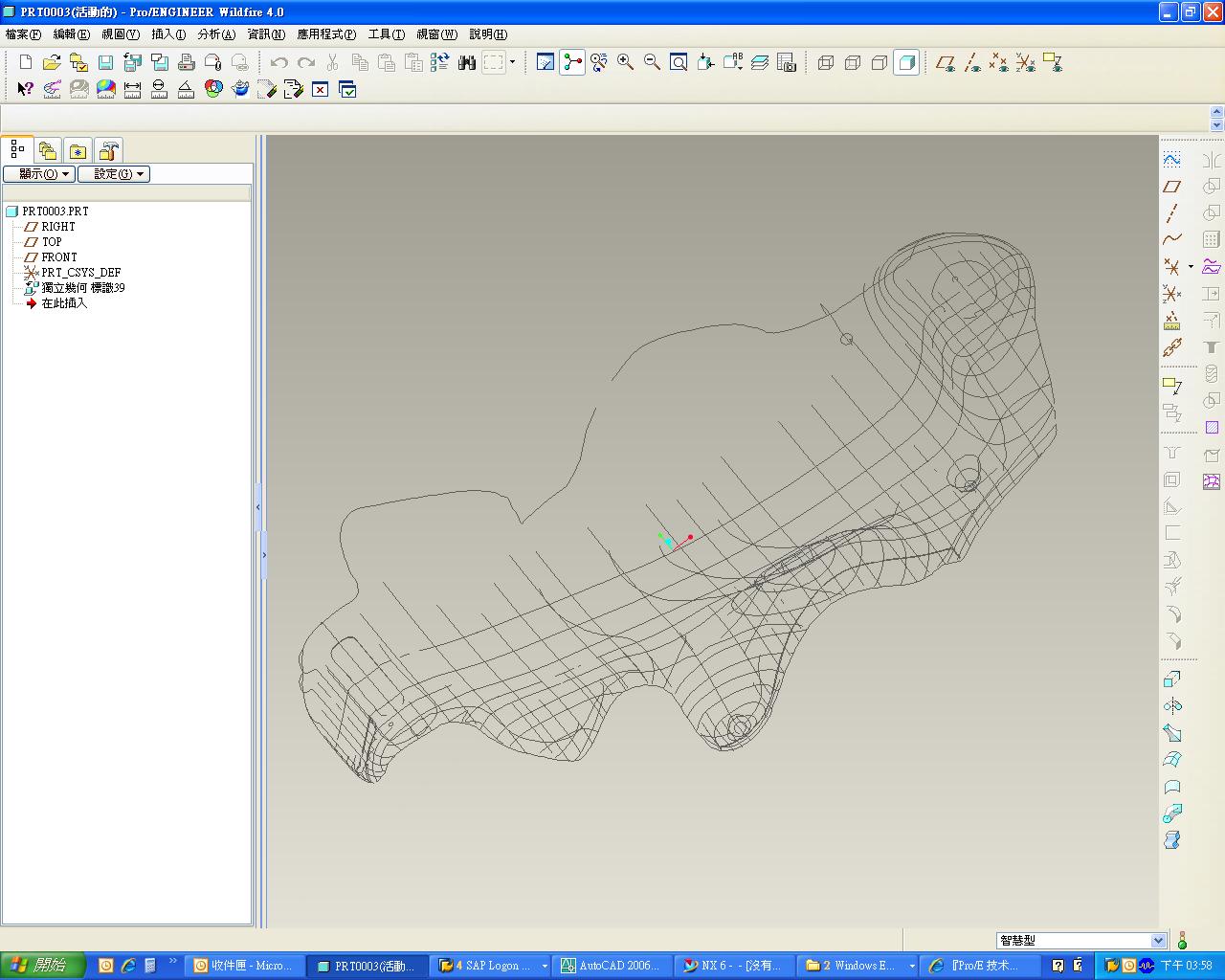1225x980 pixels.
Task: Open the 插入 menu
Action: click(168, 34)
